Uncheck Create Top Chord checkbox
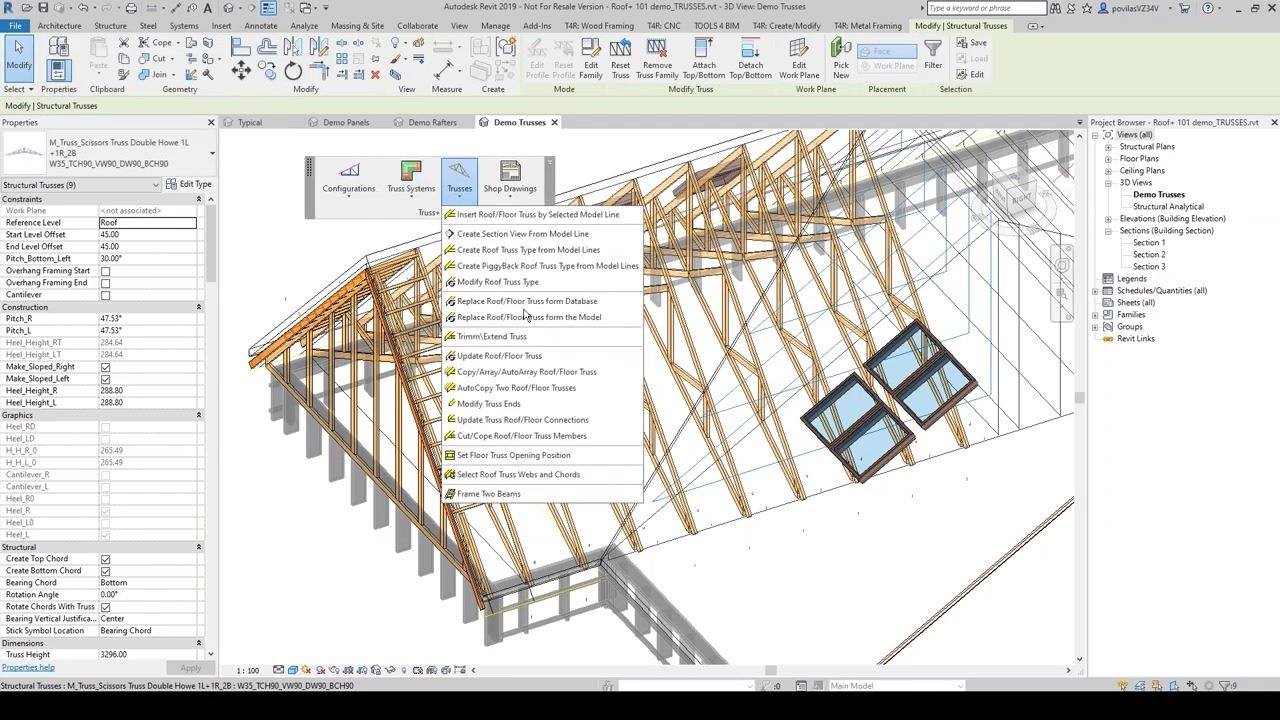Viewport: 1280px width, 720px height. pyautogui.click(x=105, y=559)
